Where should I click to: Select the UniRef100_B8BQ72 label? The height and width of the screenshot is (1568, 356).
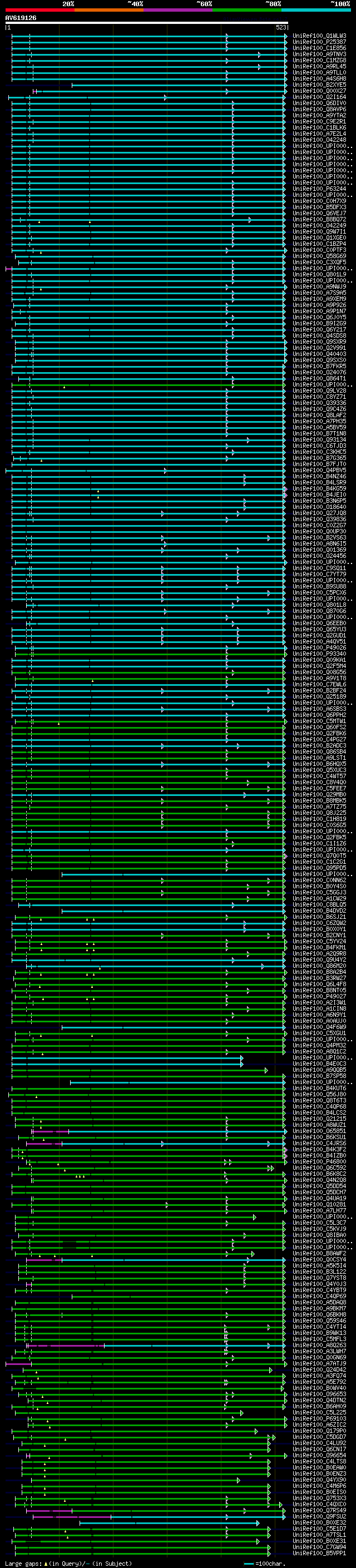point(319,219)
